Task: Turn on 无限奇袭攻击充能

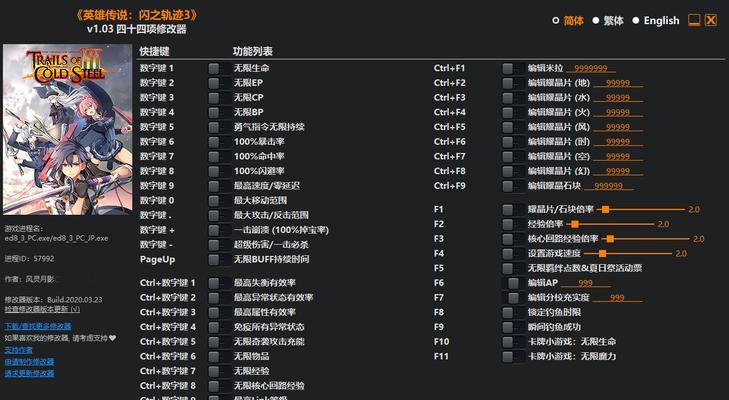Action: pos(219,342)
